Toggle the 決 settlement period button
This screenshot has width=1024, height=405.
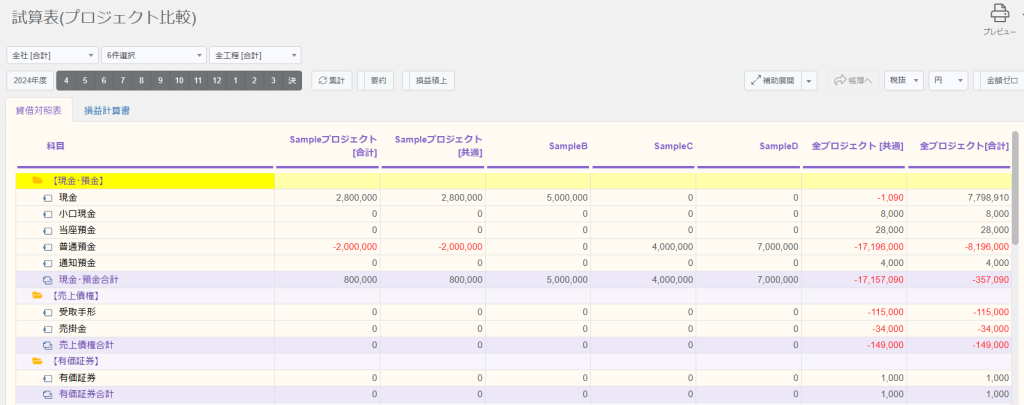pos(293,80)
